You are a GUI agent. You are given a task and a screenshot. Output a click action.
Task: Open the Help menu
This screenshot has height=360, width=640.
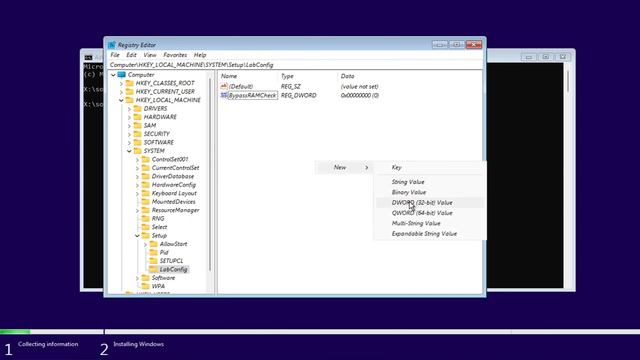[x=200, y=55]
